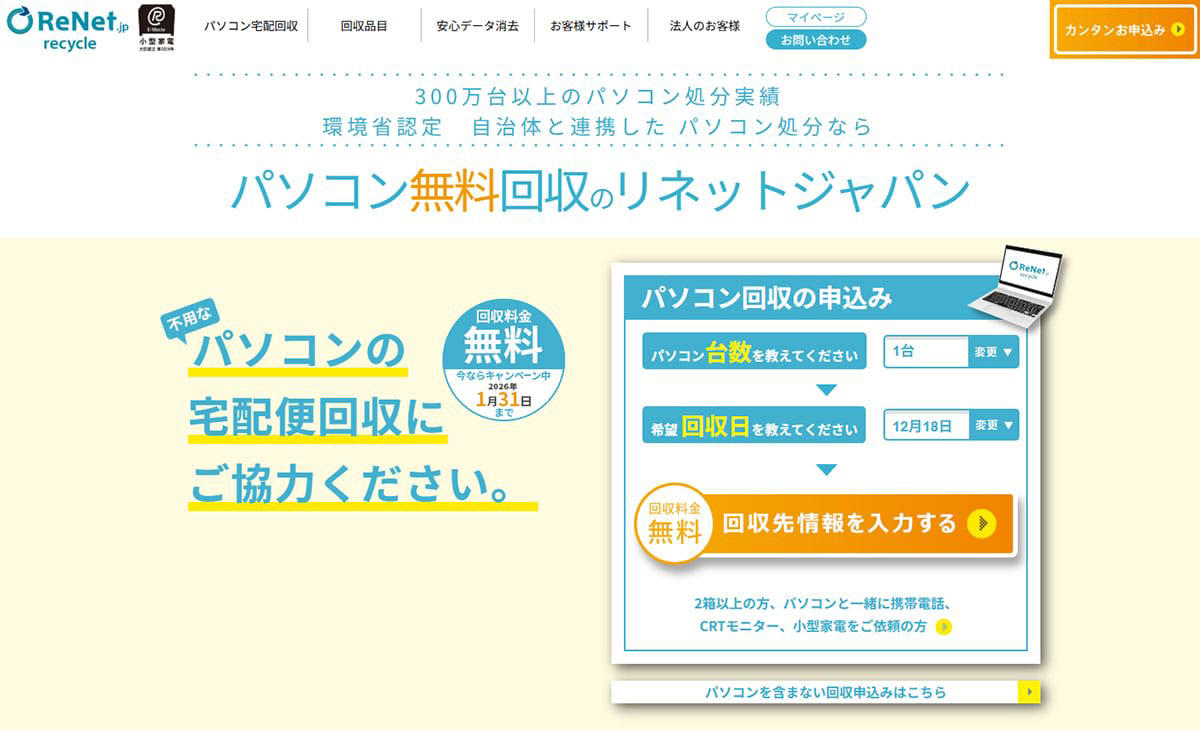Click arrow icon at end of パソコンを含まない回収申込み bar
1200x731 pixels.
click(x=1029, y=692)
